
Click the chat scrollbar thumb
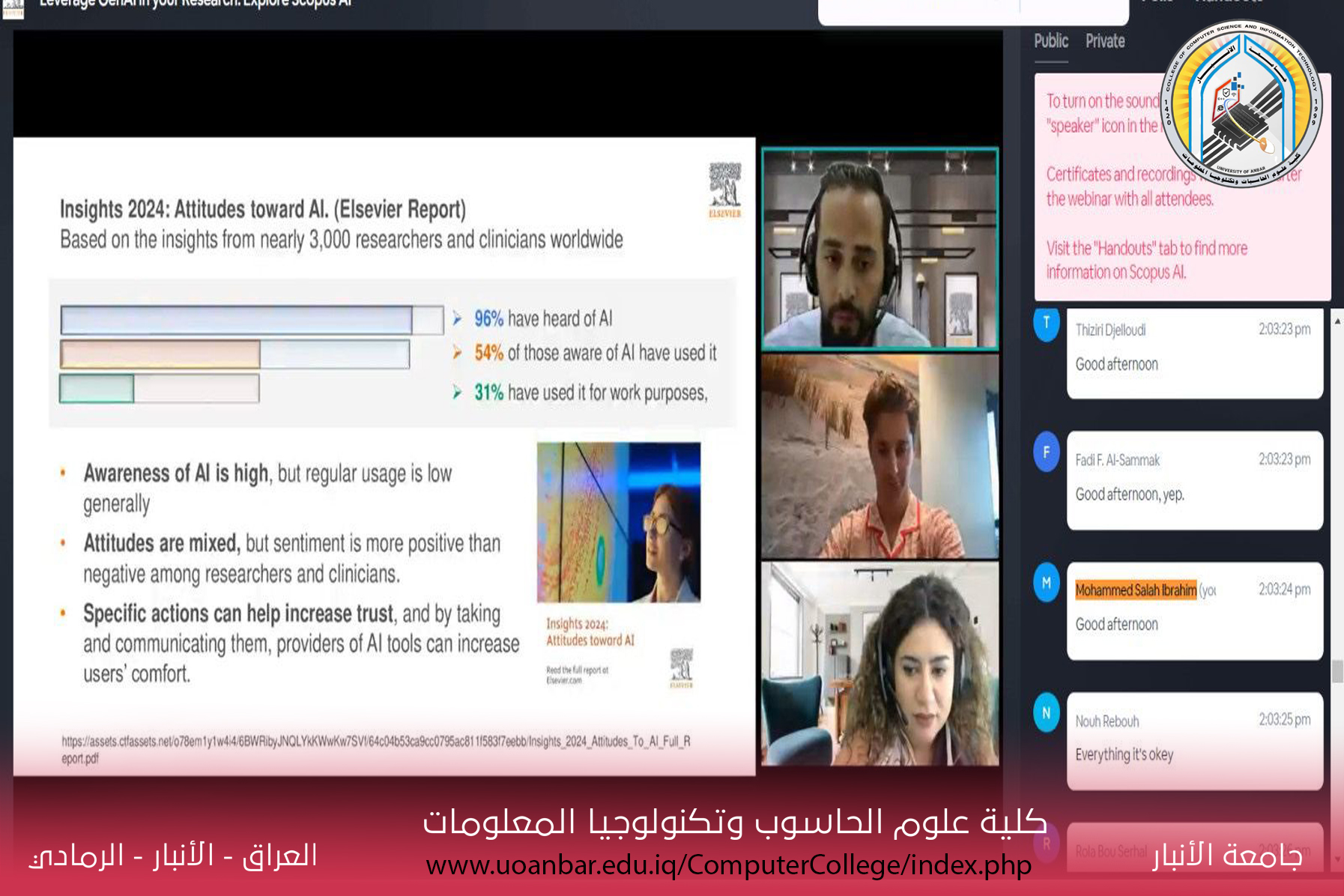point(1337,671)
